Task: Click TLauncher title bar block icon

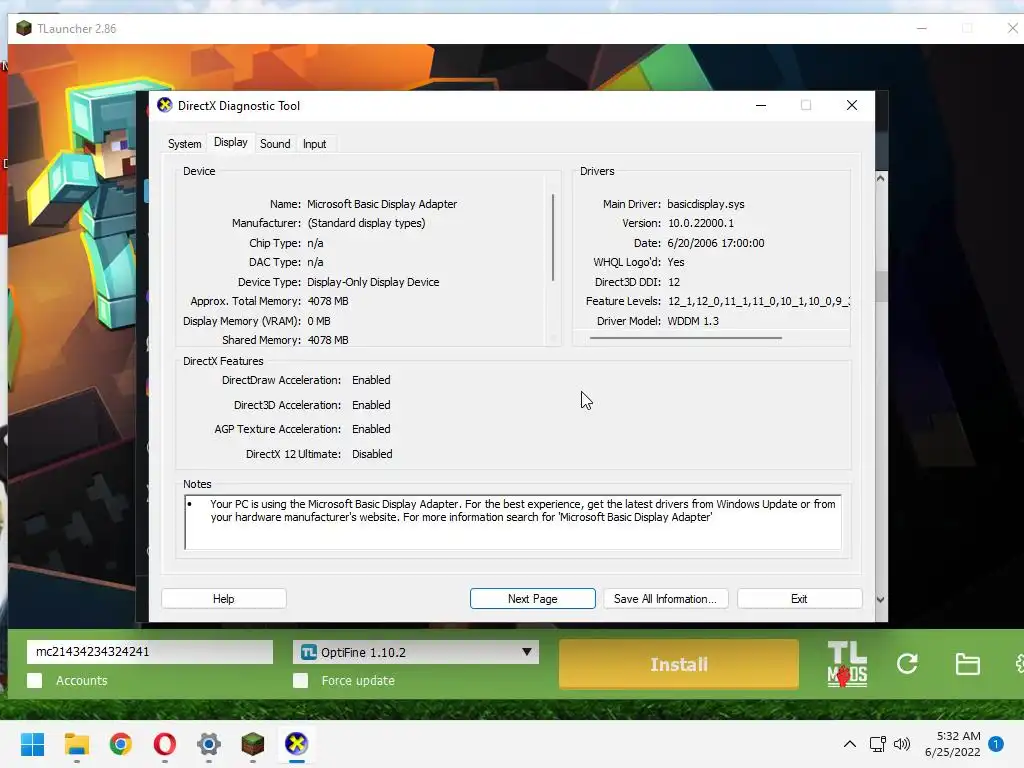Action: (24, 28)
